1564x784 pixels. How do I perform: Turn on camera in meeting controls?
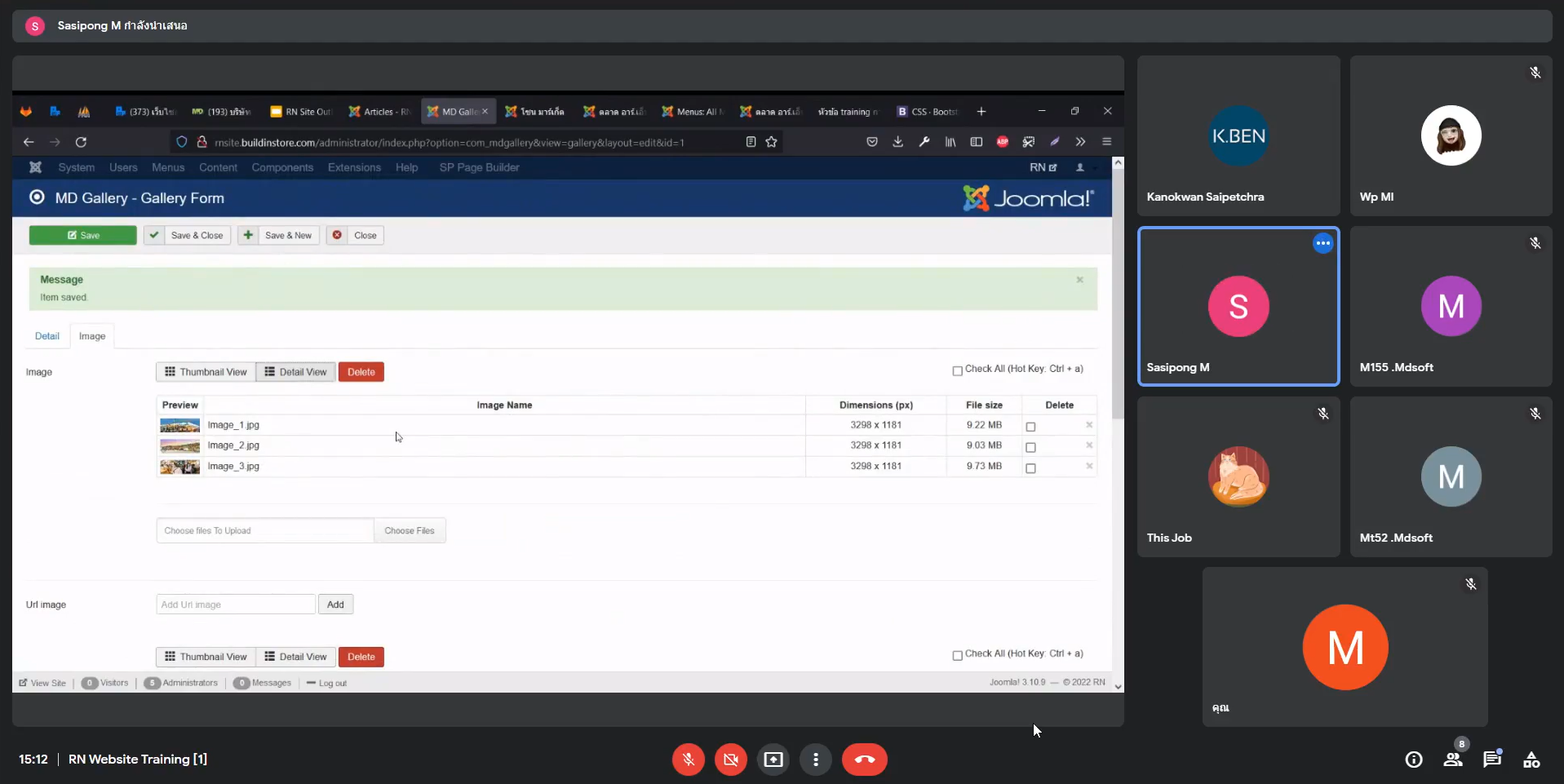click(x=730, y=760)
